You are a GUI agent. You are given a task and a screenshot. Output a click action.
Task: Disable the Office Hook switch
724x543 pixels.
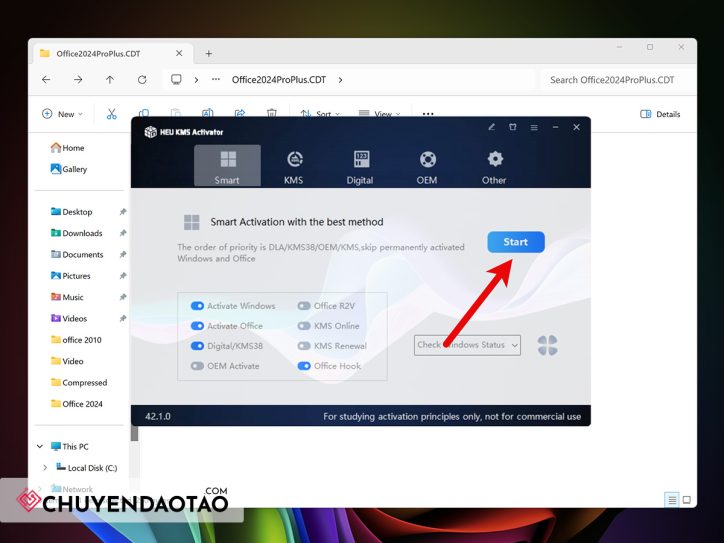[x=304, y=366]
